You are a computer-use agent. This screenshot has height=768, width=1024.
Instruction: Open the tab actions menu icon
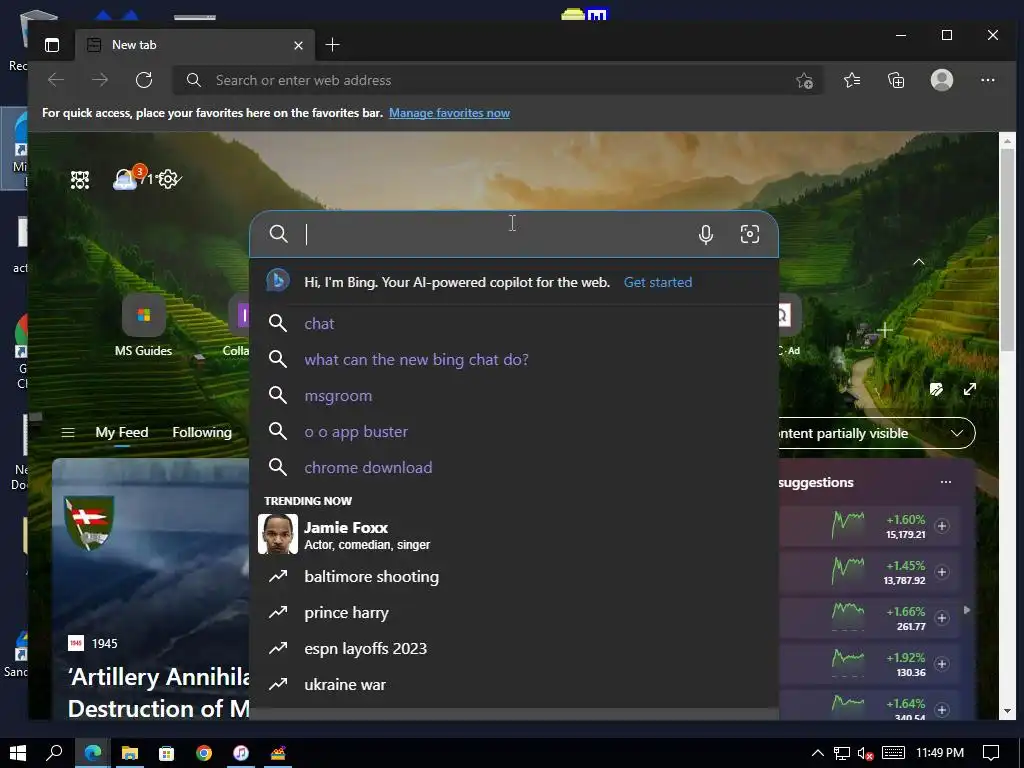52,45
